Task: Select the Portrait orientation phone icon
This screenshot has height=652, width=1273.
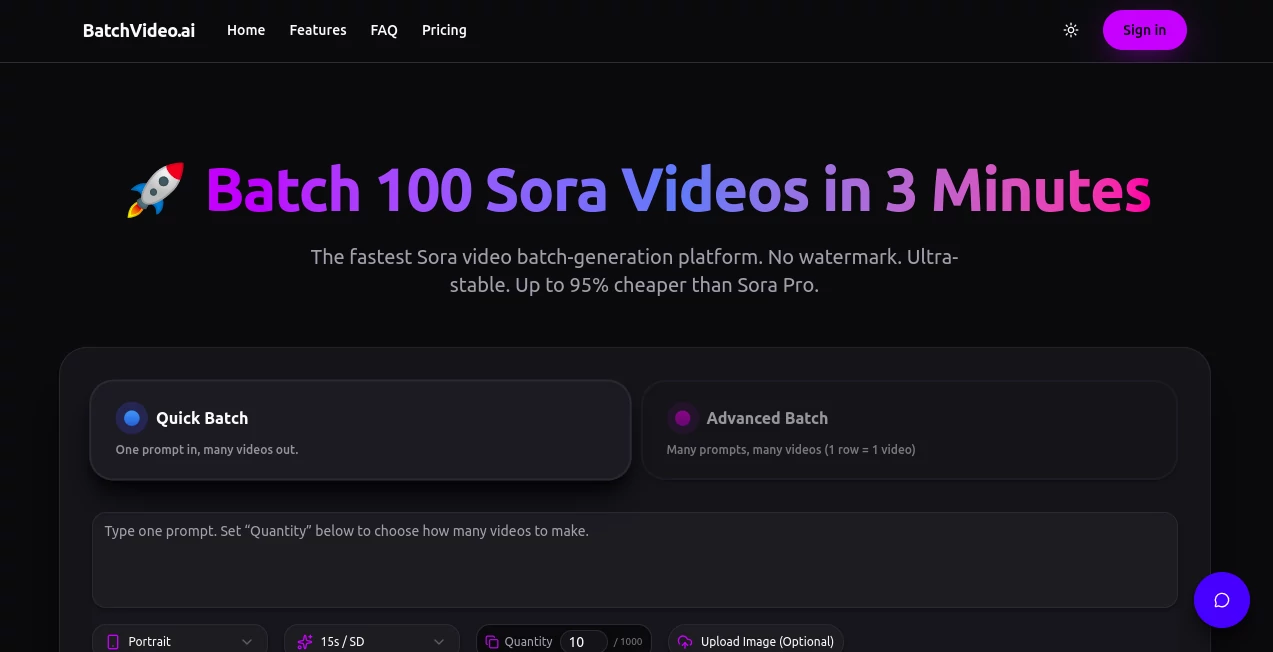Action: pos(113,641)
